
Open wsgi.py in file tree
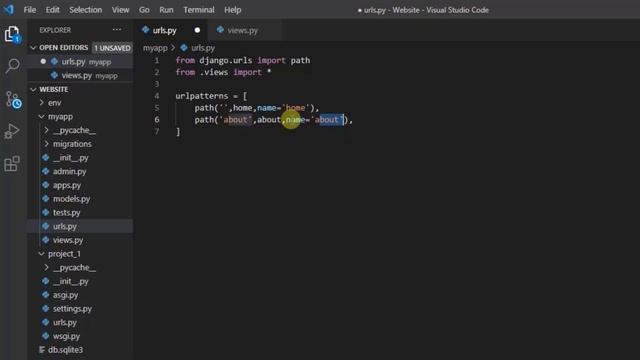coord(80,336)
